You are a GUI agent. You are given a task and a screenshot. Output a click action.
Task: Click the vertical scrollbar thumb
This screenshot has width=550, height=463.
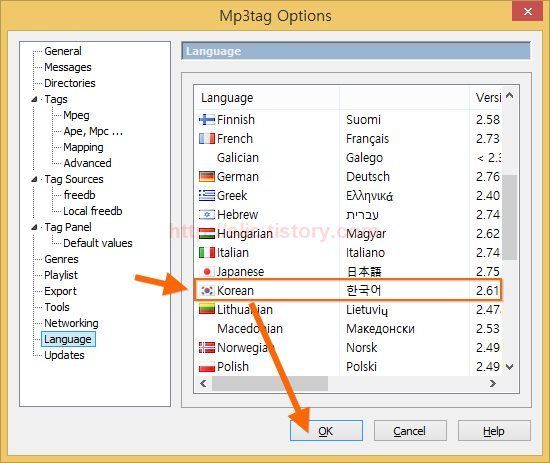tap(510, 217)
